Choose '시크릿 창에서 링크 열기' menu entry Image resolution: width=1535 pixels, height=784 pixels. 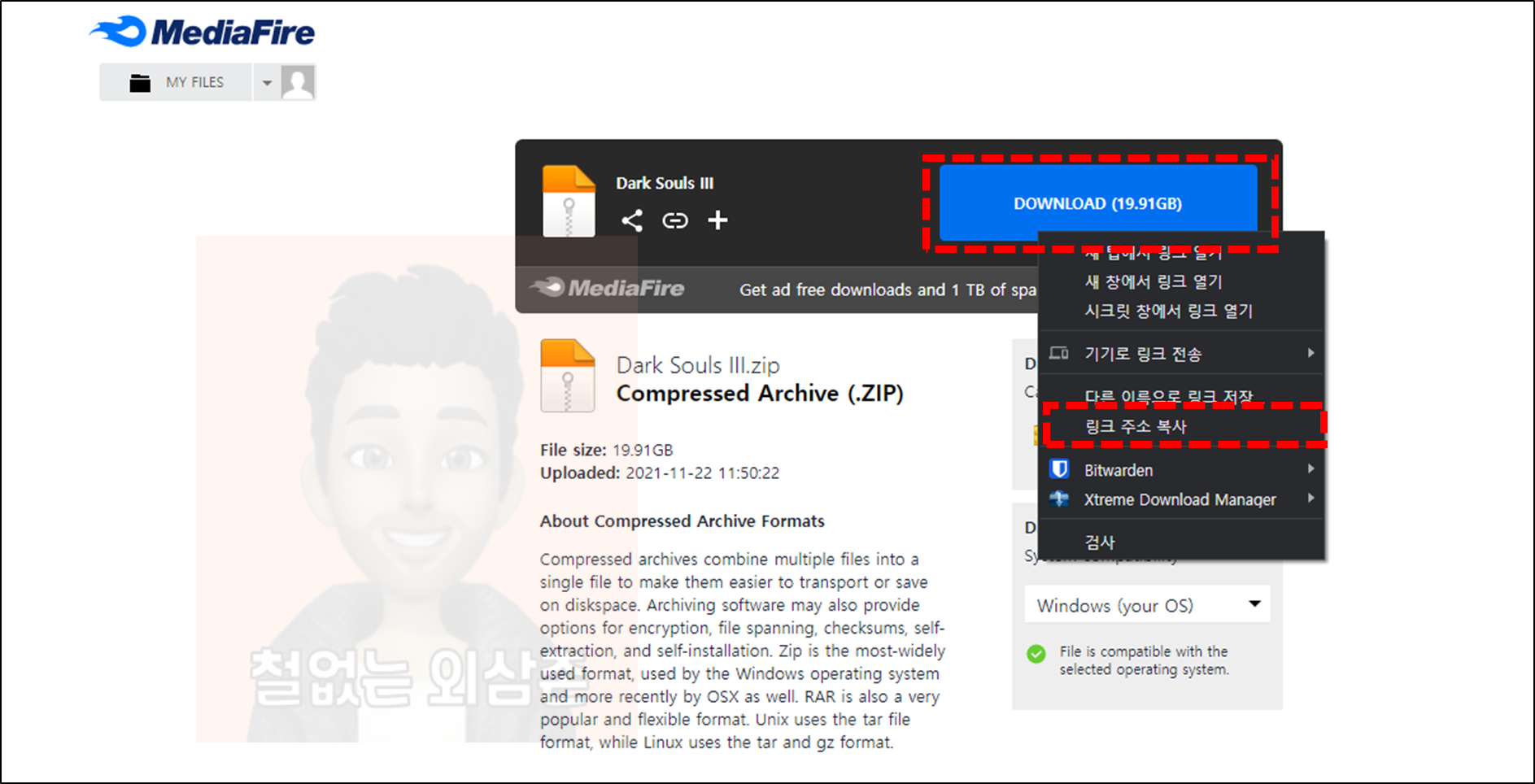[1181, 311]
